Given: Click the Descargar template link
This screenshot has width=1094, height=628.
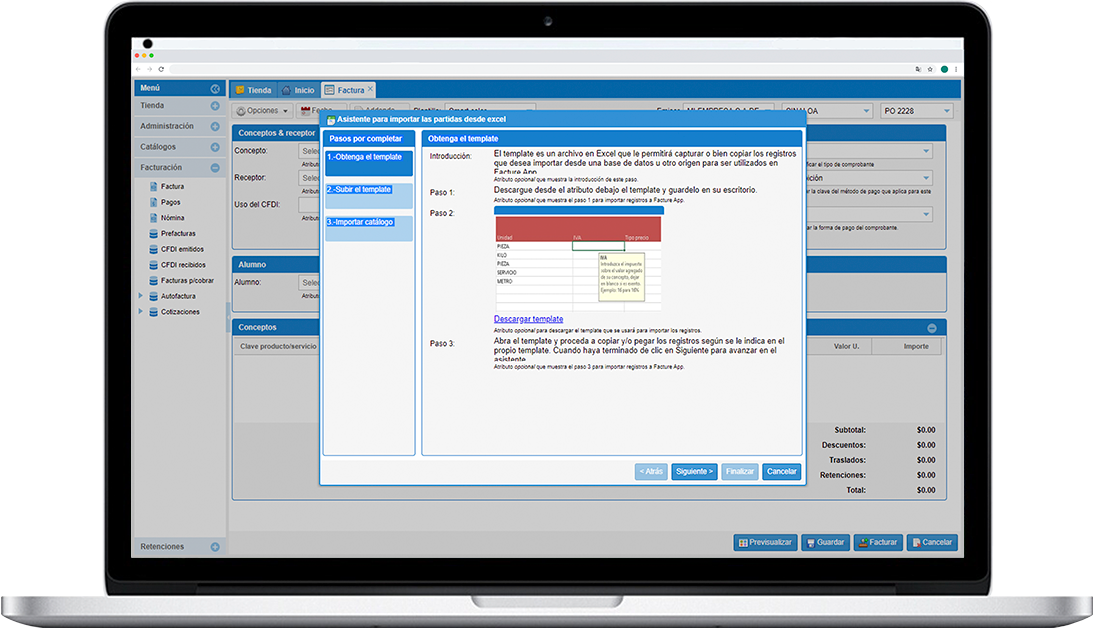Looking at the screenshot, I should tap(528, 319).
